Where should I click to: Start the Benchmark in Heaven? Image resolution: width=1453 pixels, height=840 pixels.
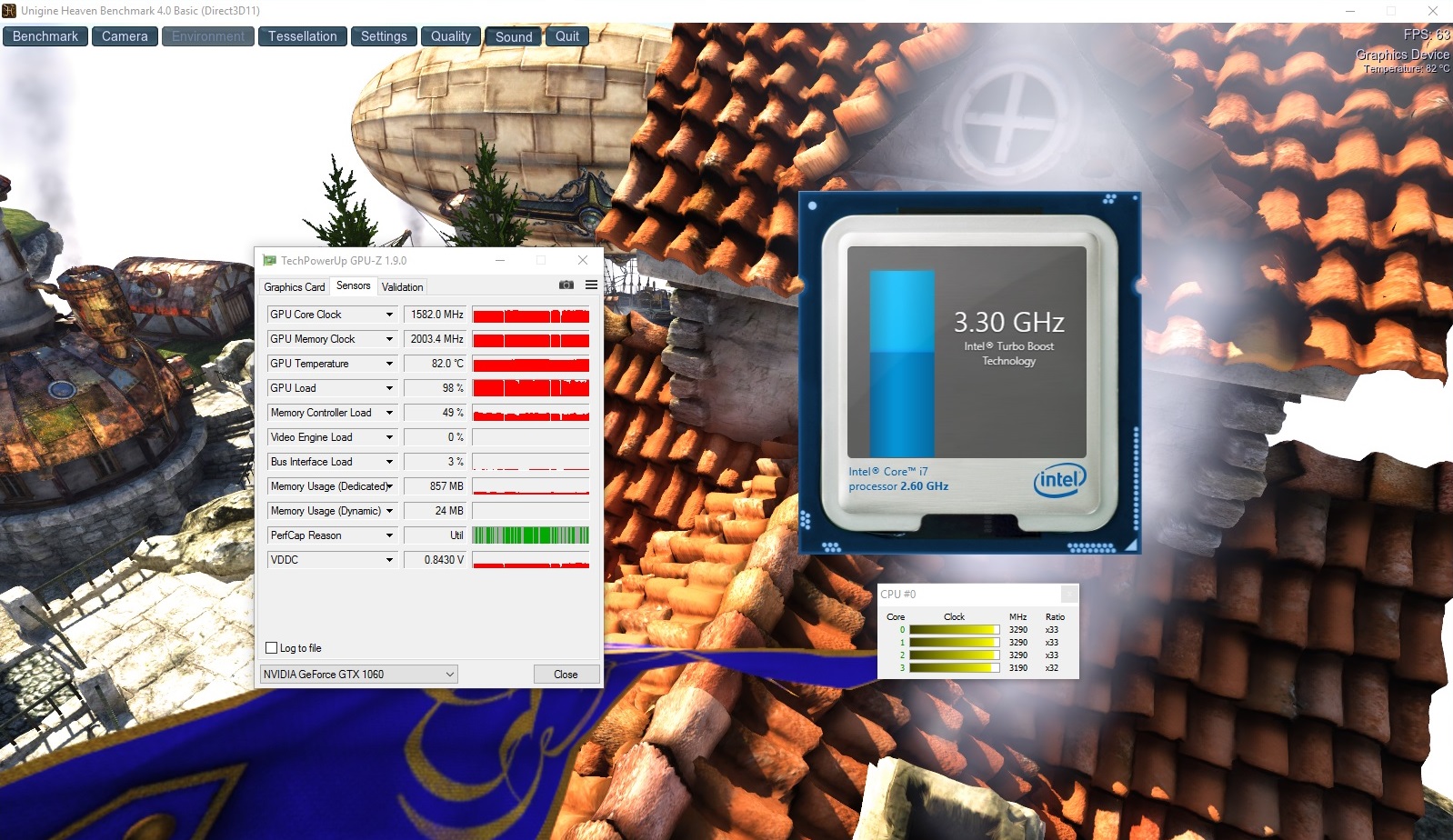pyautogui.click(x=45, y=36)
